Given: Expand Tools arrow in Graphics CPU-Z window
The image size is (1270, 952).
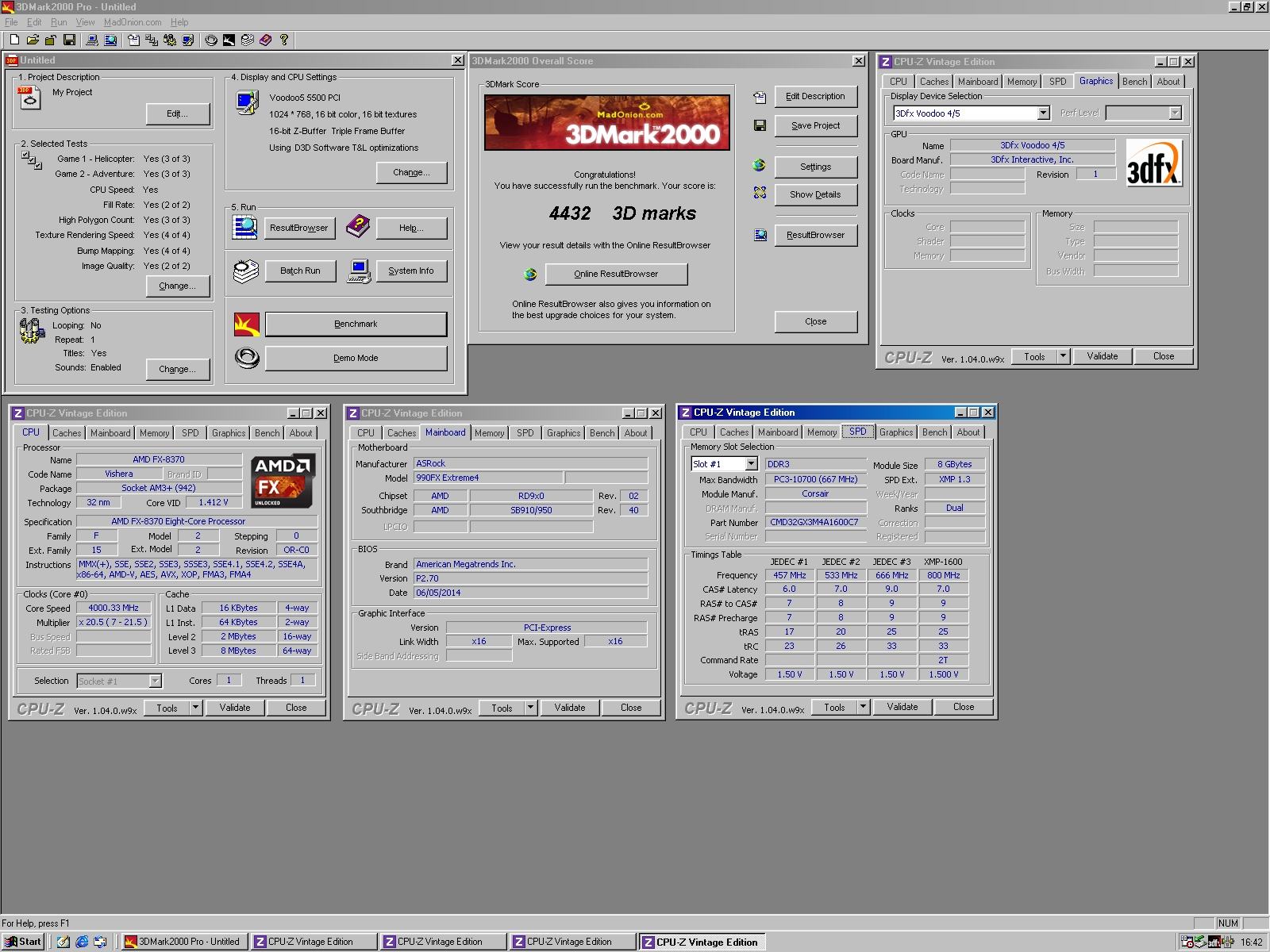Looking at the screenshot, I should (x=1063, y=356).
